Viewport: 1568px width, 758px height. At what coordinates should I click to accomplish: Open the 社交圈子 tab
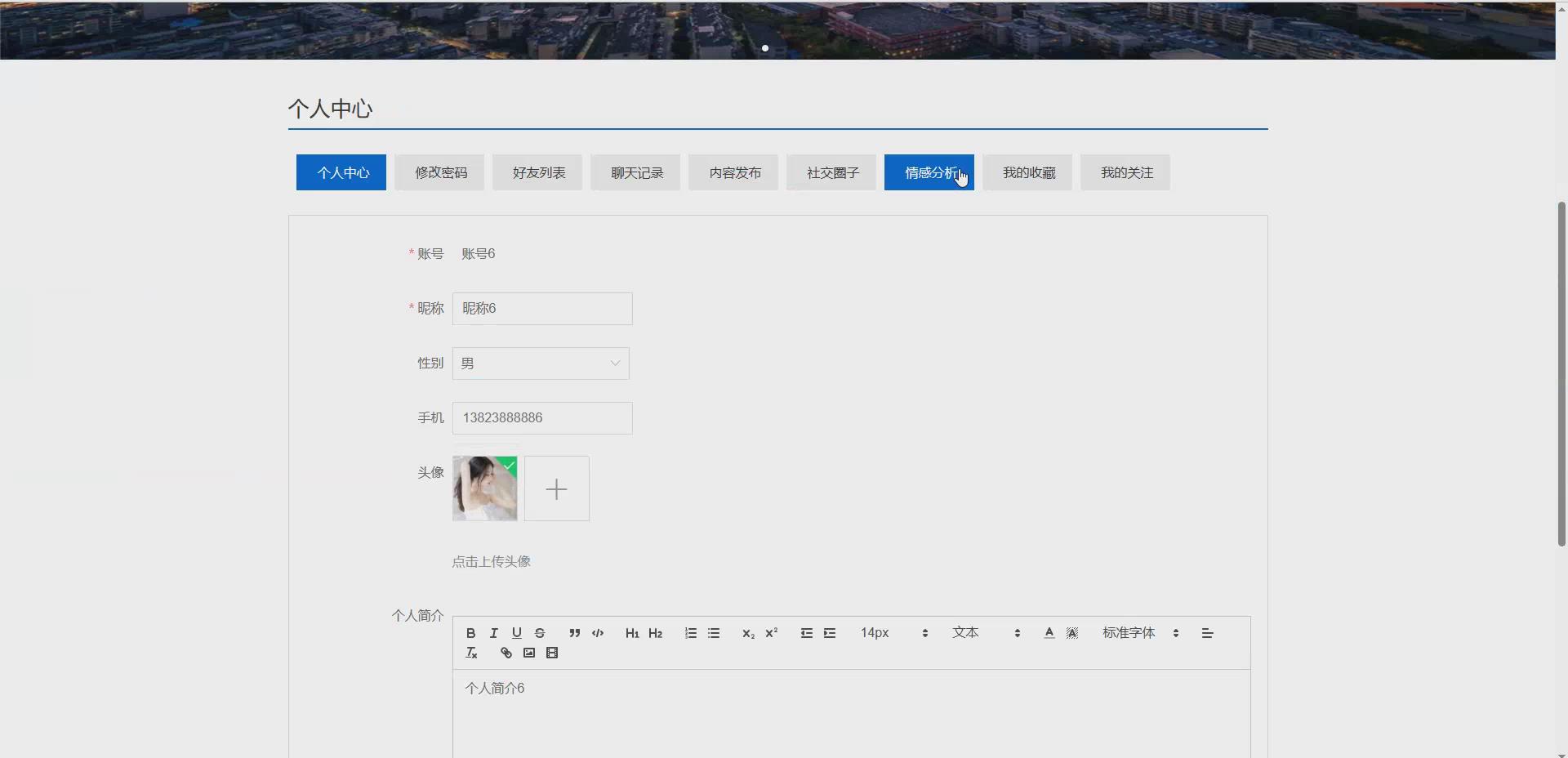[x=831, y=172]
